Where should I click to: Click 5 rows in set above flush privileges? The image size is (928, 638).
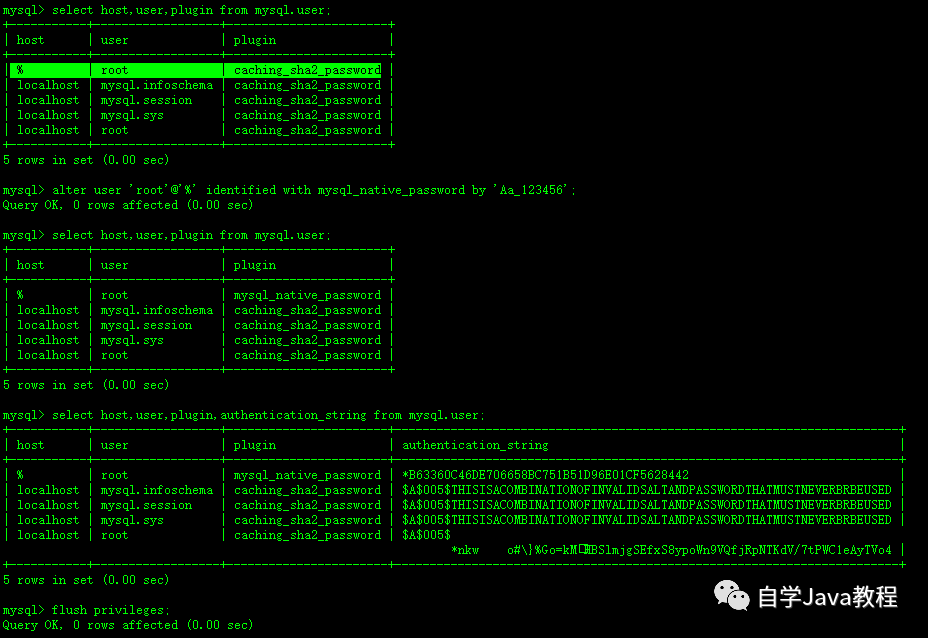pos(86,580)
